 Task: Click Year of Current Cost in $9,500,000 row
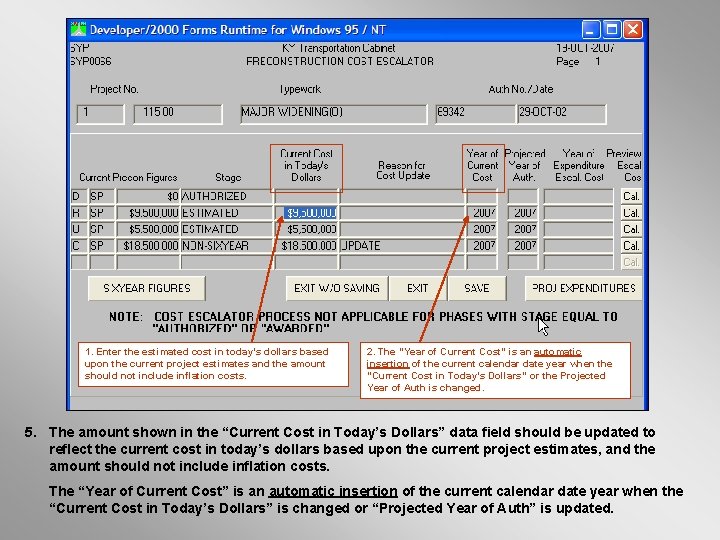[482, 213]
